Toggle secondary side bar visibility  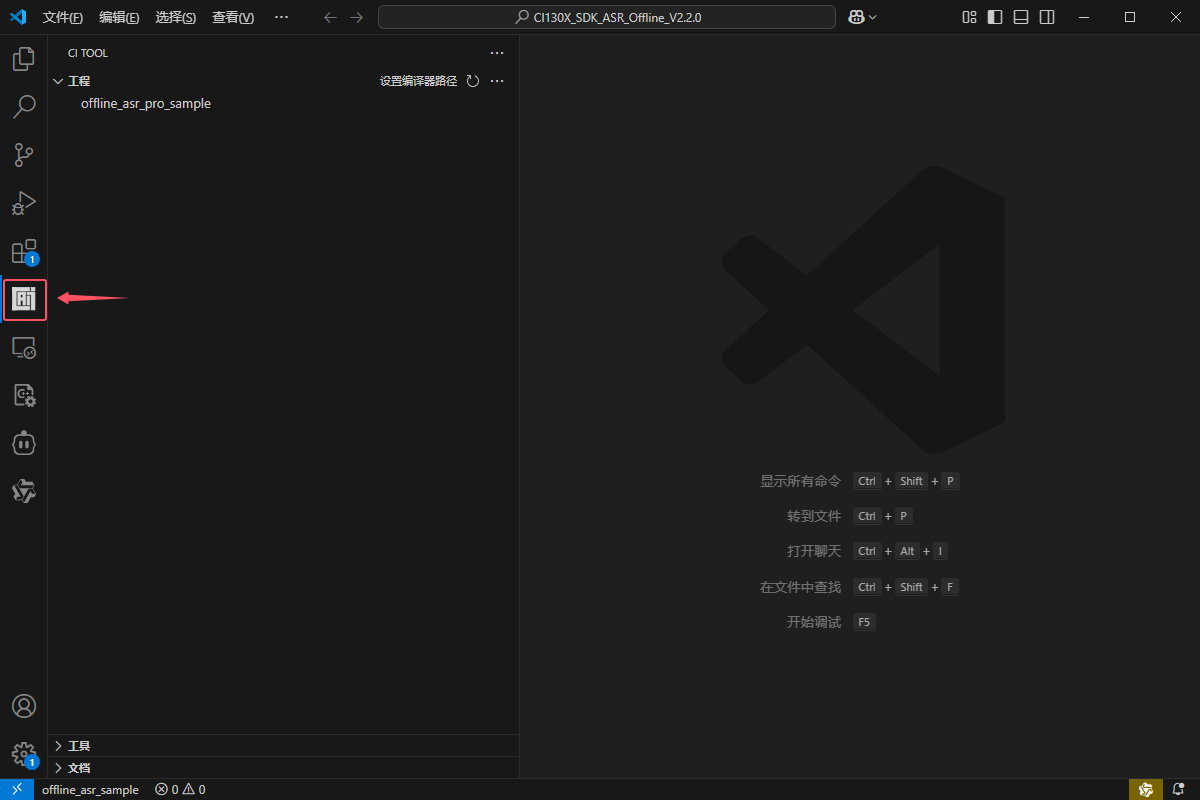[1047, 17]
